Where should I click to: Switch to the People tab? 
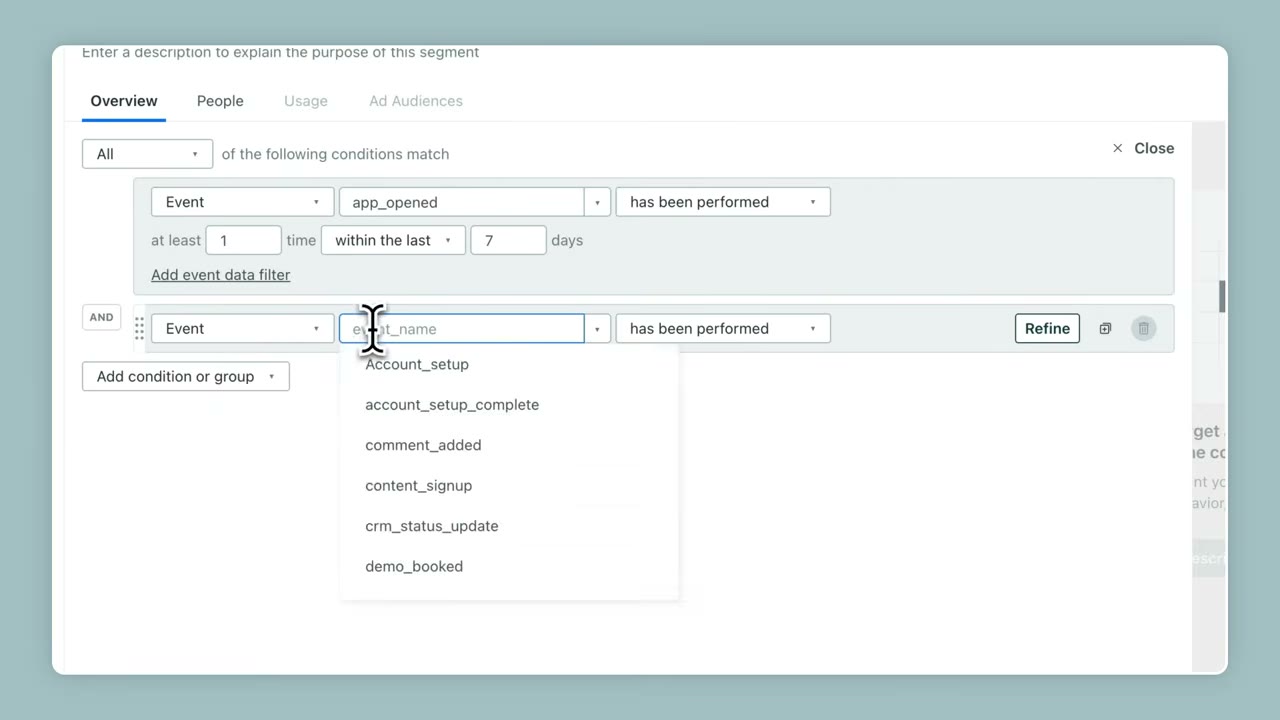[220, 101]
